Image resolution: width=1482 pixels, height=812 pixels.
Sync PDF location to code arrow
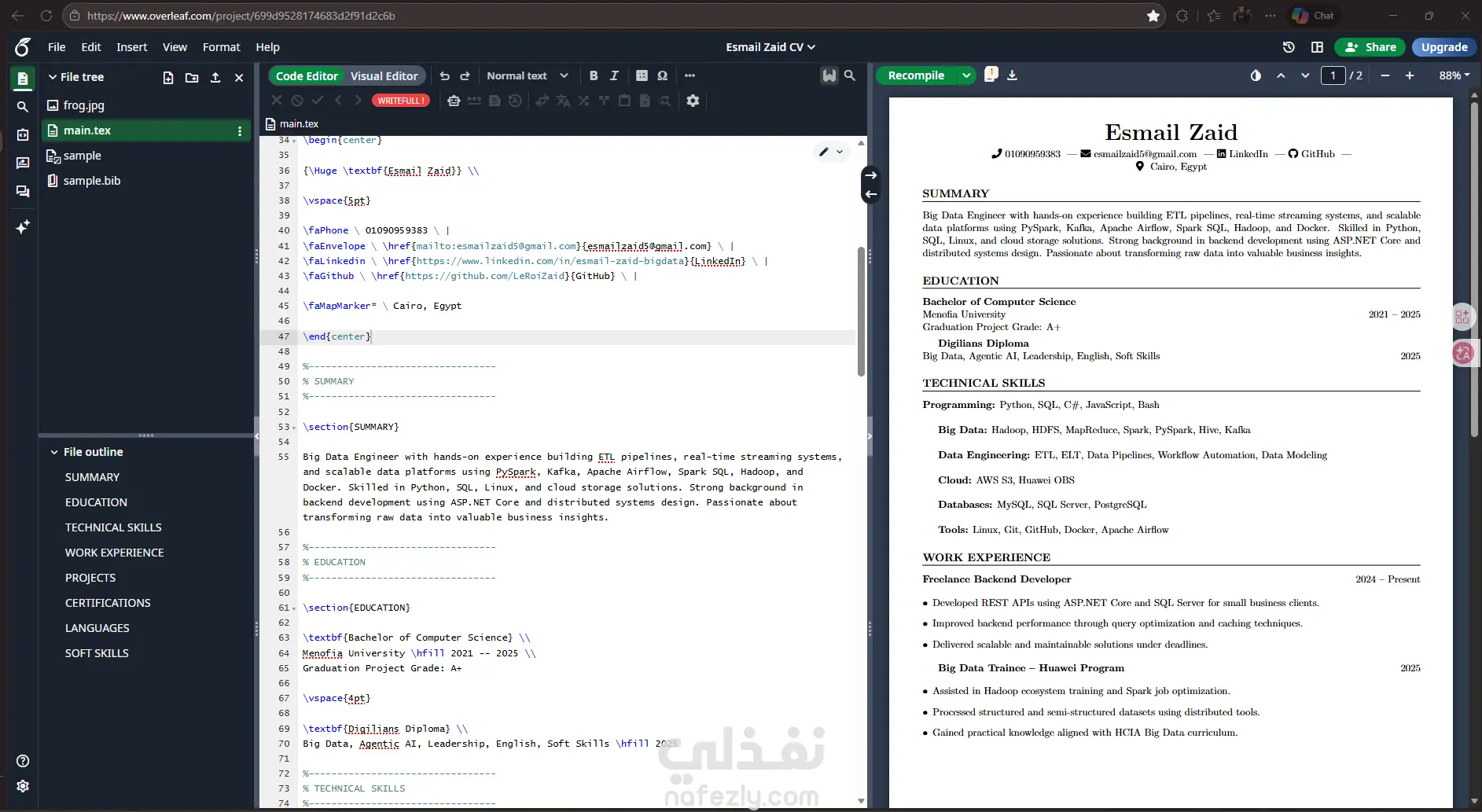click(x=871, y=194)
